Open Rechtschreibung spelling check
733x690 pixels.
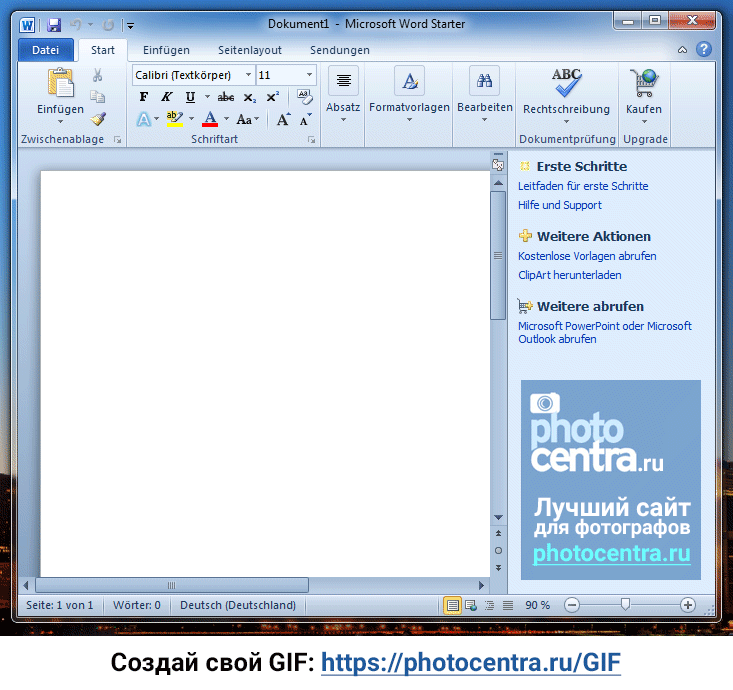pyautogui.click(x=566, y=92)
